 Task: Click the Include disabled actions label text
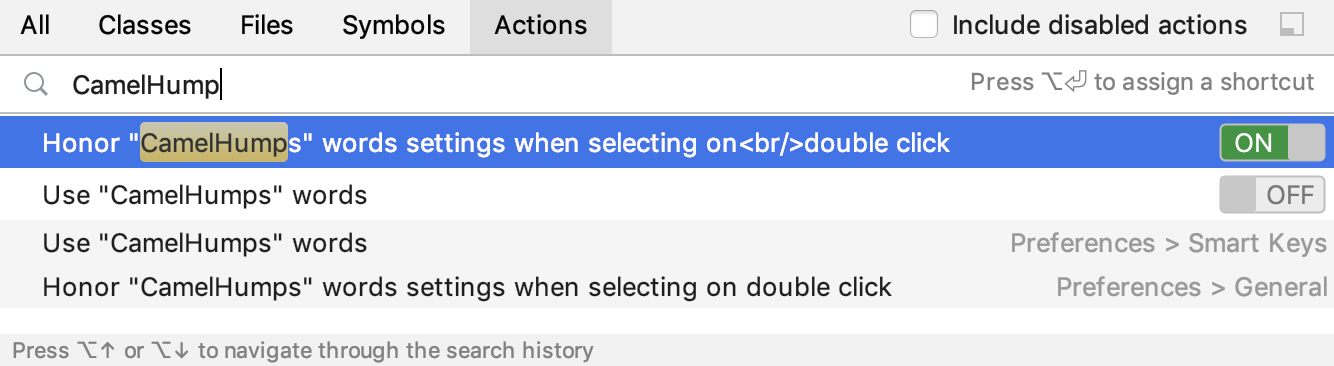(x=1100, y=25)
